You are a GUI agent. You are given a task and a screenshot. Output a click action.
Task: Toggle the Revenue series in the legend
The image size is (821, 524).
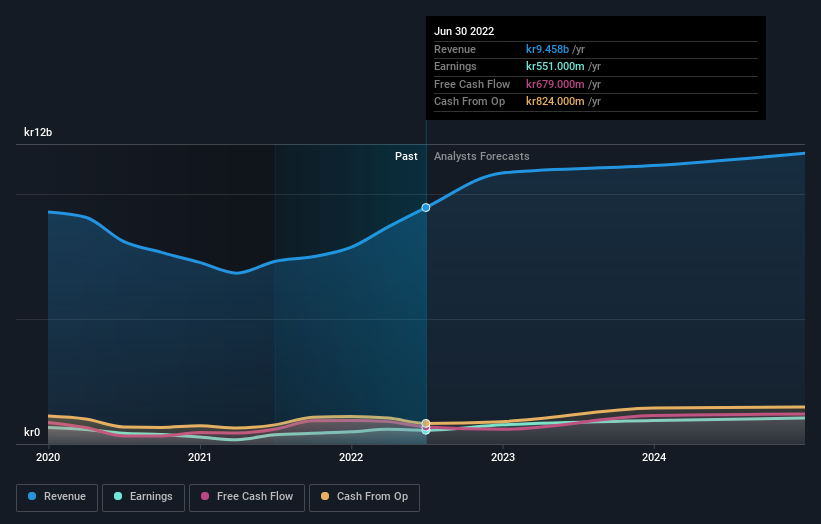pyautogui.click(x=57, y=497)
